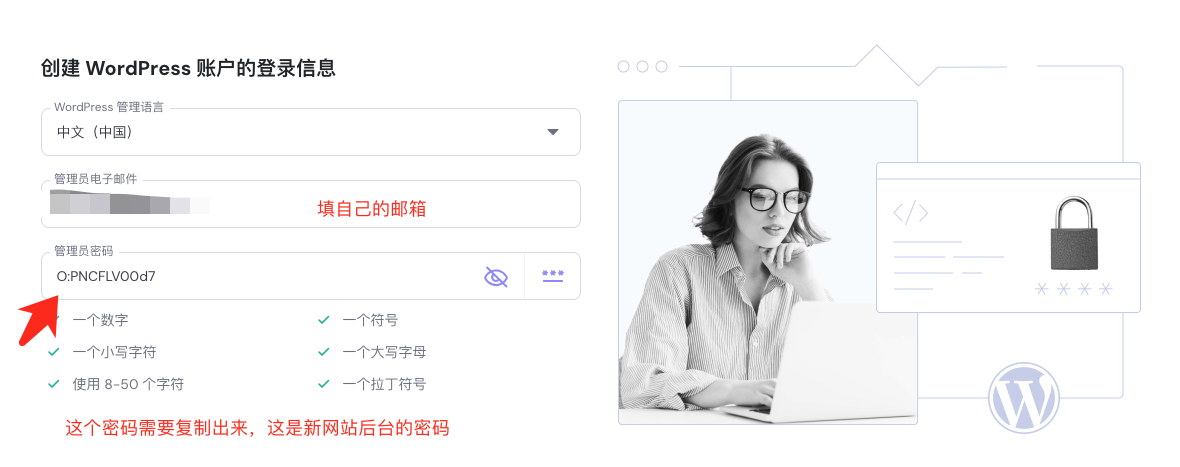Click the code brackets icon in illustration
This screenshot has height=467, width=1180.
click(911, 213)
